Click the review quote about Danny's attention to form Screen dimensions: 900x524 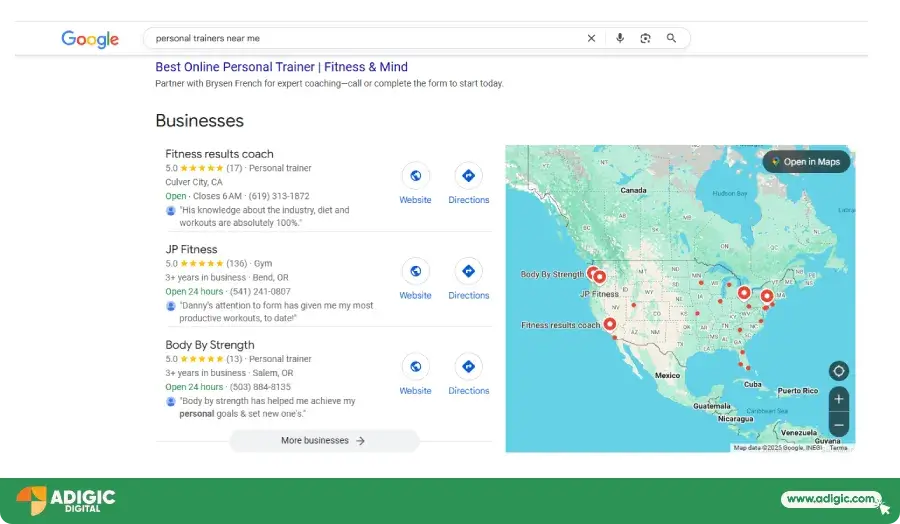tap(276, 312)
